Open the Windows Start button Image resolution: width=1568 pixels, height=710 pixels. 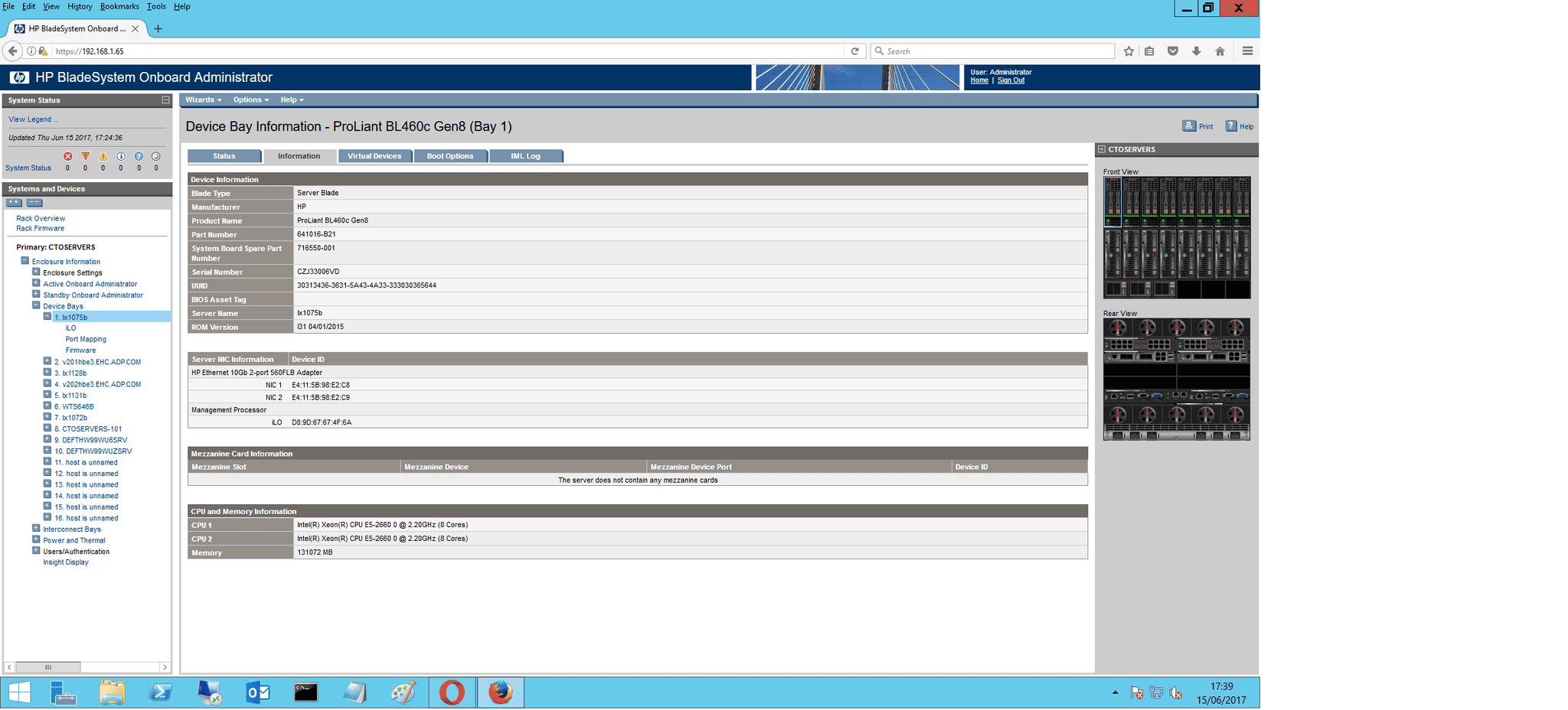tap(19, 692)
